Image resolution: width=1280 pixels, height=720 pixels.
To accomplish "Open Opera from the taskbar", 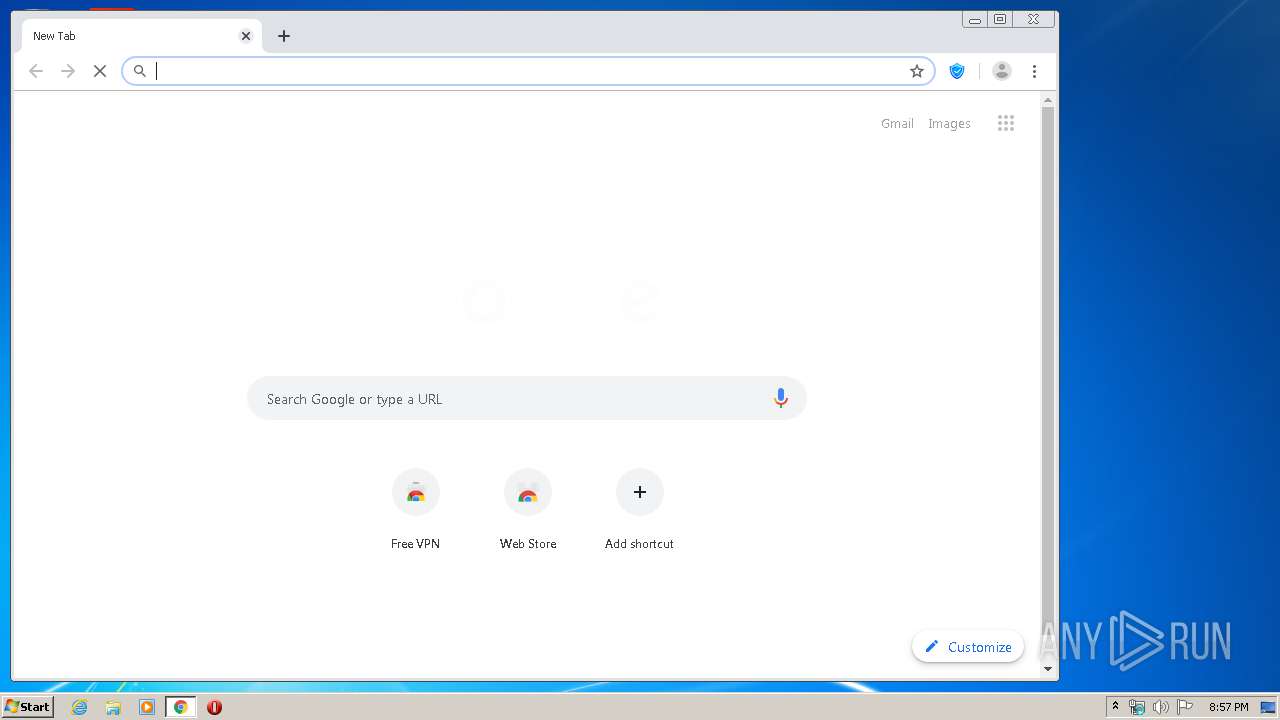I will tap(214, 707).
